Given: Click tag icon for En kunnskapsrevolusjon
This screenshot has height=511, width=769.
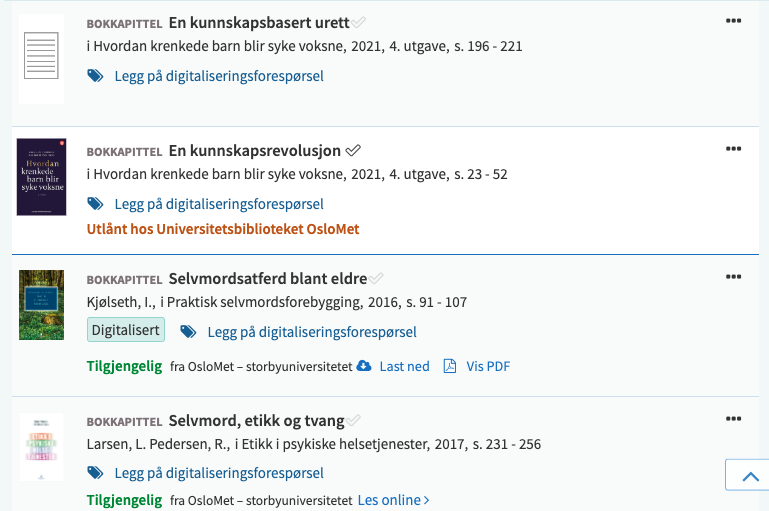Looking at the screenshot, I should click(95, 203).
